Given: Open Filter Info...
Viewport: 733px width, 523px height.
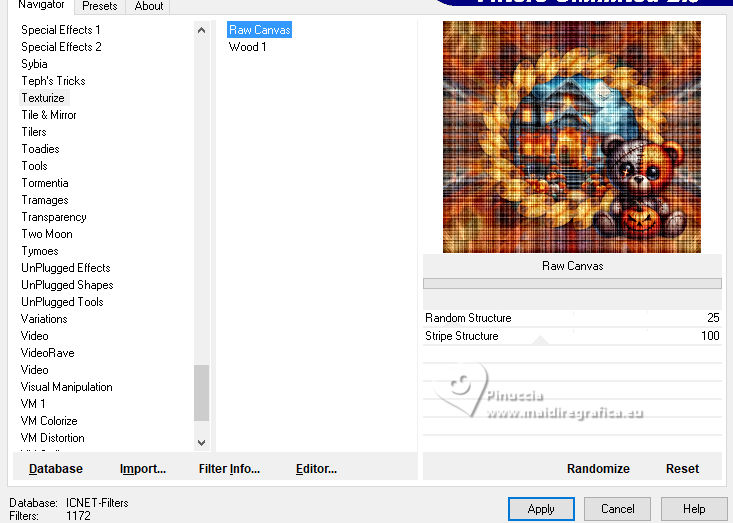Looking at the screenshot, I should pyautogui.click(x=229, y=469).
